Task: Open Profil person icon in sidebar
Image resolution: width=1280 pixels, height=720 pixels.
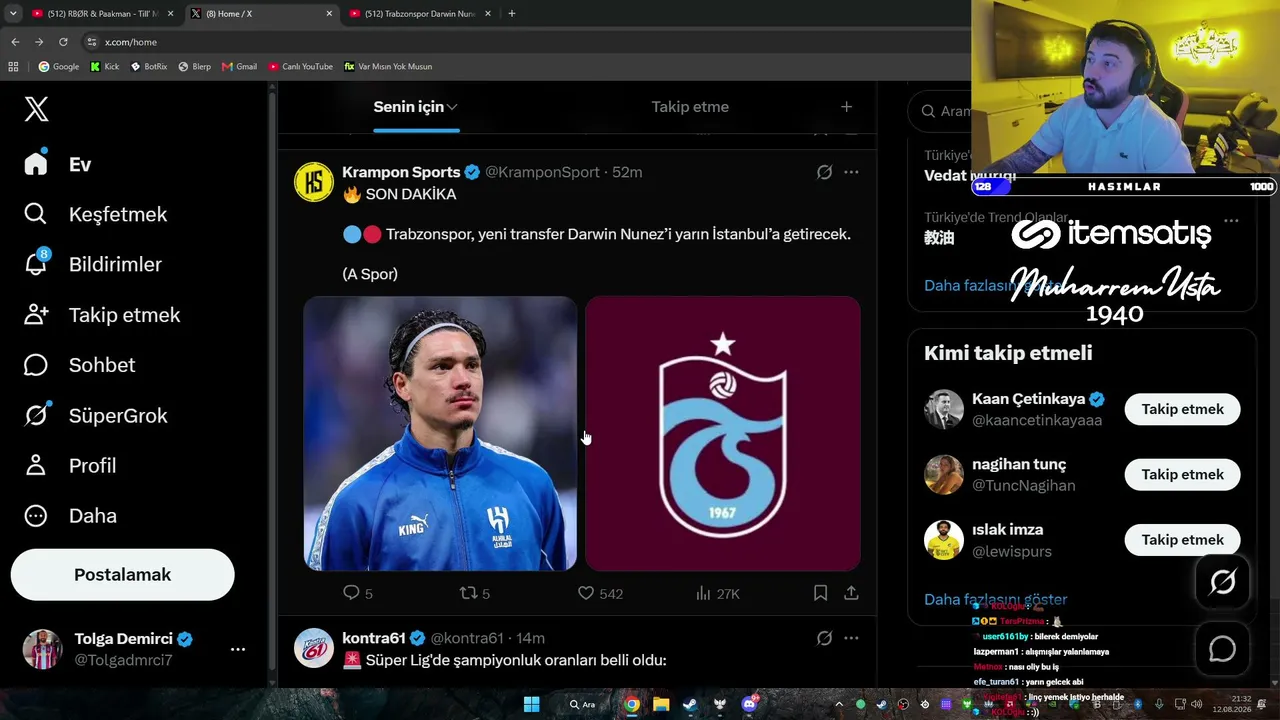Action: (x=36, y=465)
